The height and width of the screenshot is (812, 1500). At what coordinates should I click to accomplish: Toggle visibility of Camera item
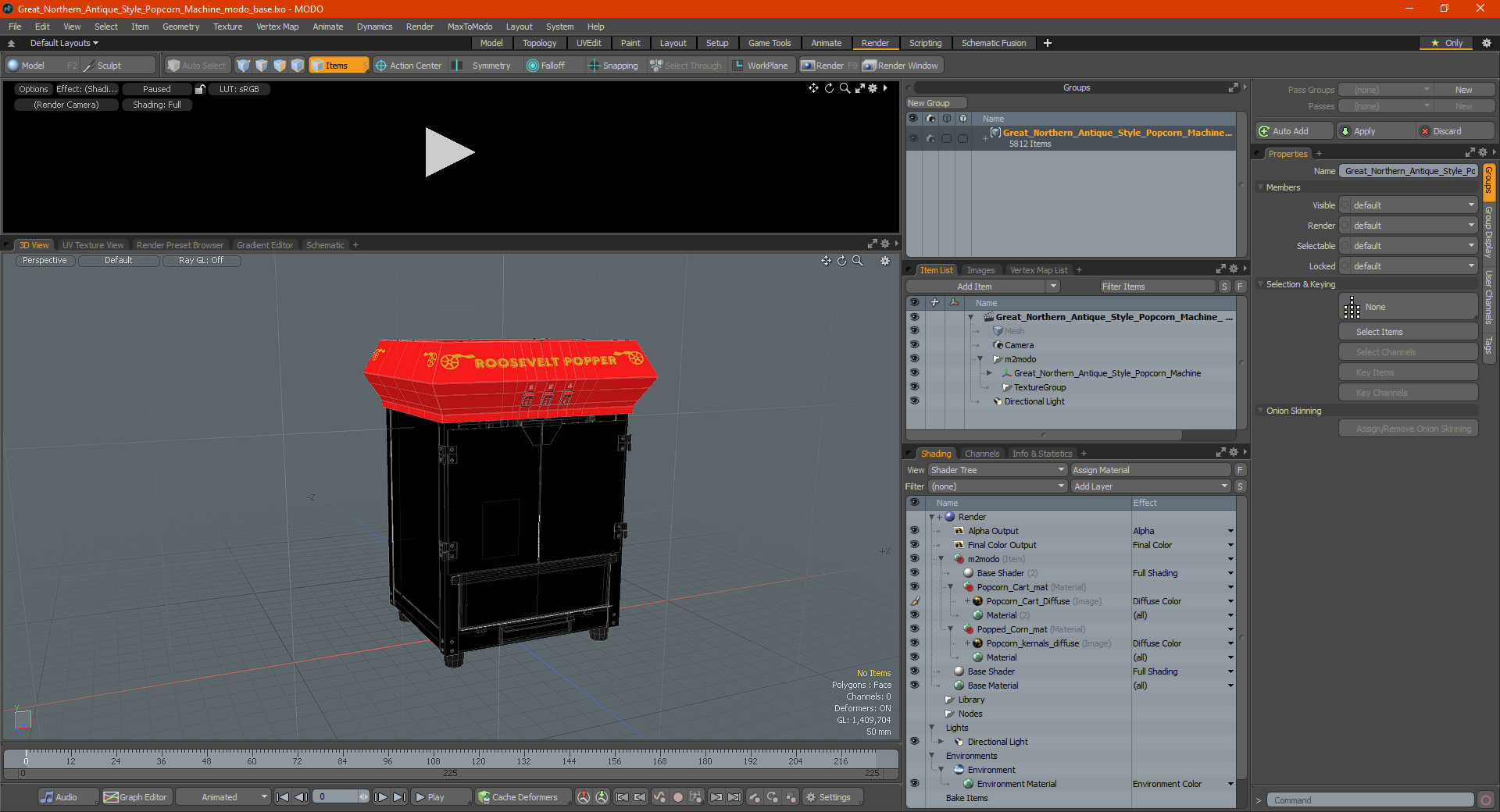pos(914,345)
